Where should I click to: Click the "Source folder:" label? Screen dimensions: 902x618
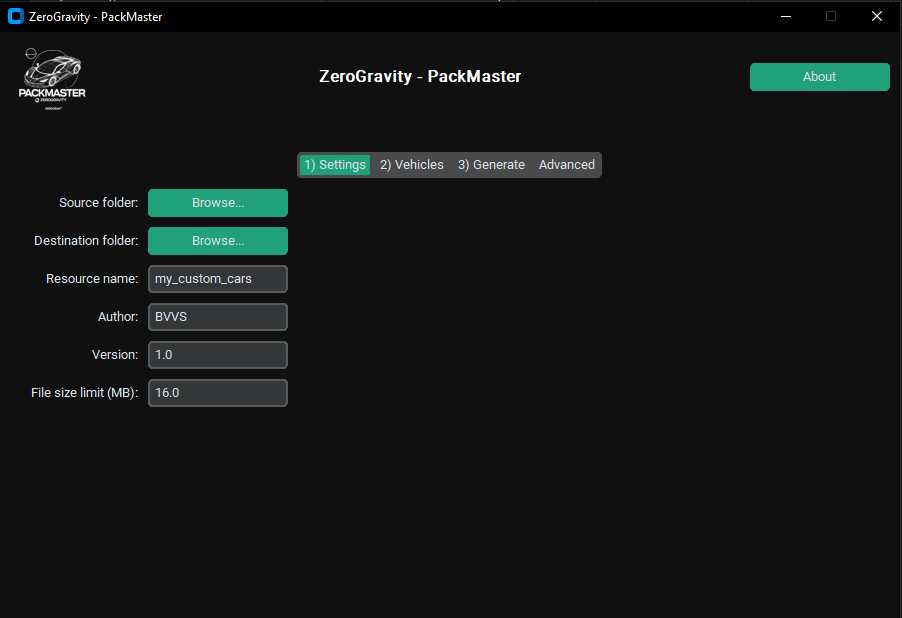(x=98, y=203)
